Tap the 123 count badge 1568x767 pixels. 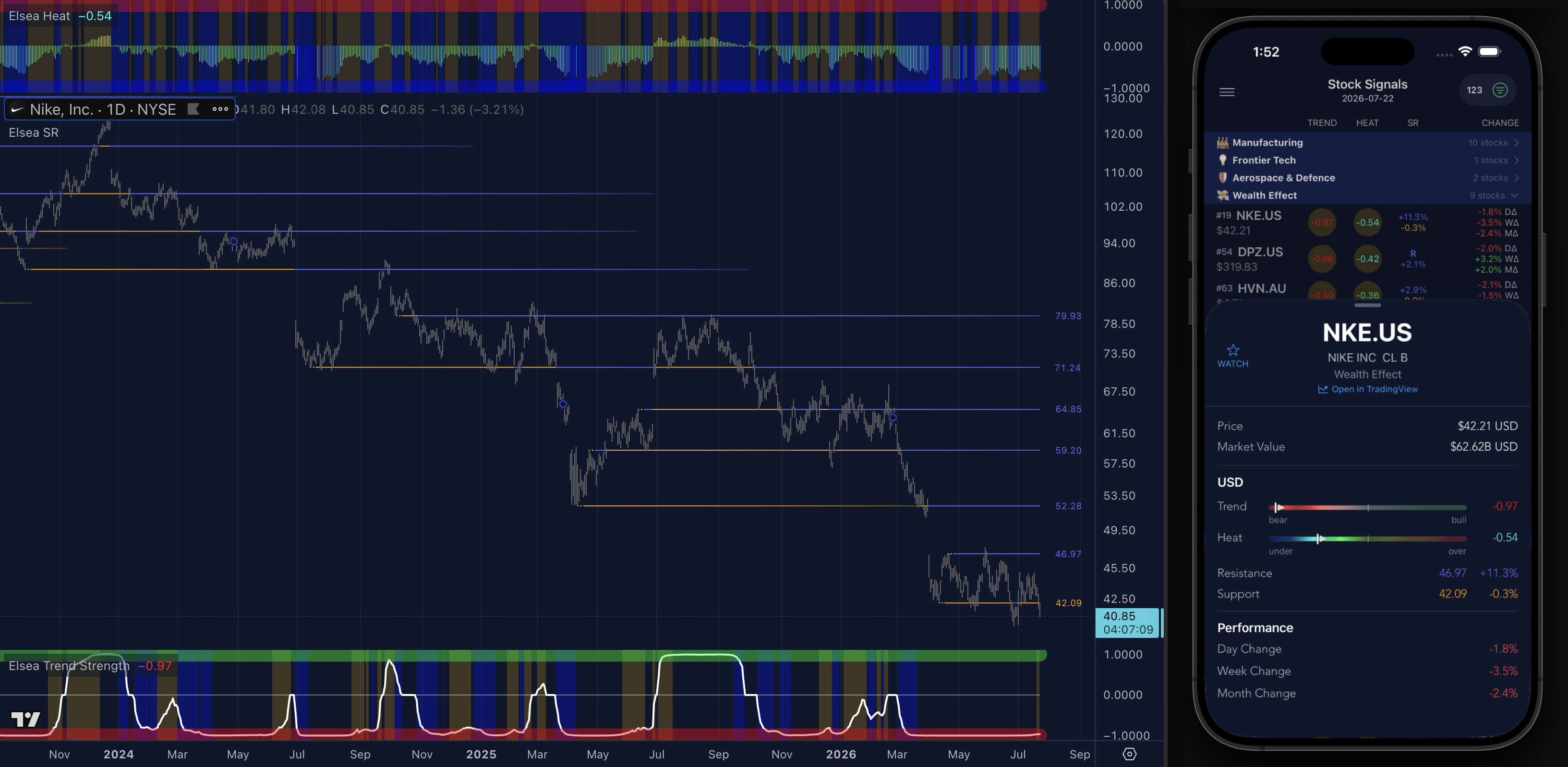[x=1473, y=90]
